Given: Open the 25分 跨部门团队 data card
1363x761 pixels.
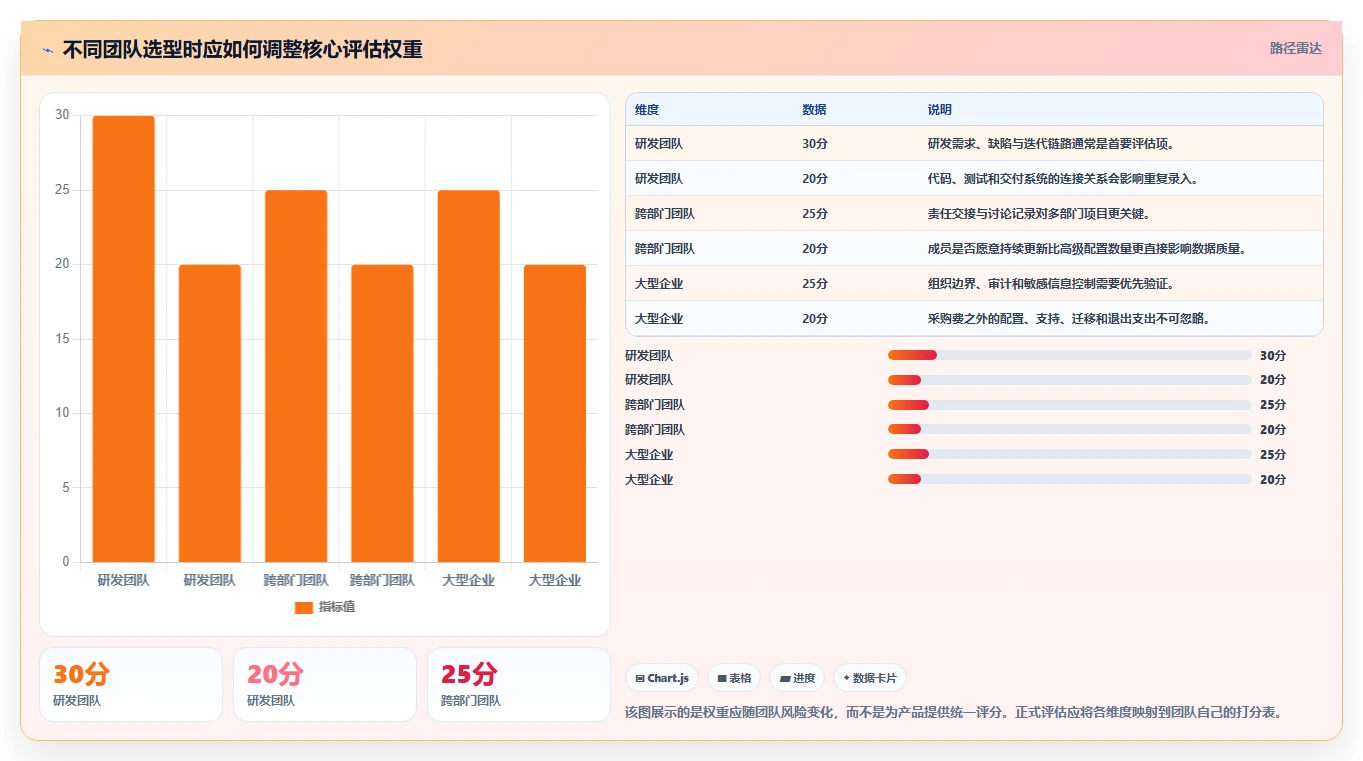Looking at the screenshot, I should pyautogui.click(x=519, y=684).
